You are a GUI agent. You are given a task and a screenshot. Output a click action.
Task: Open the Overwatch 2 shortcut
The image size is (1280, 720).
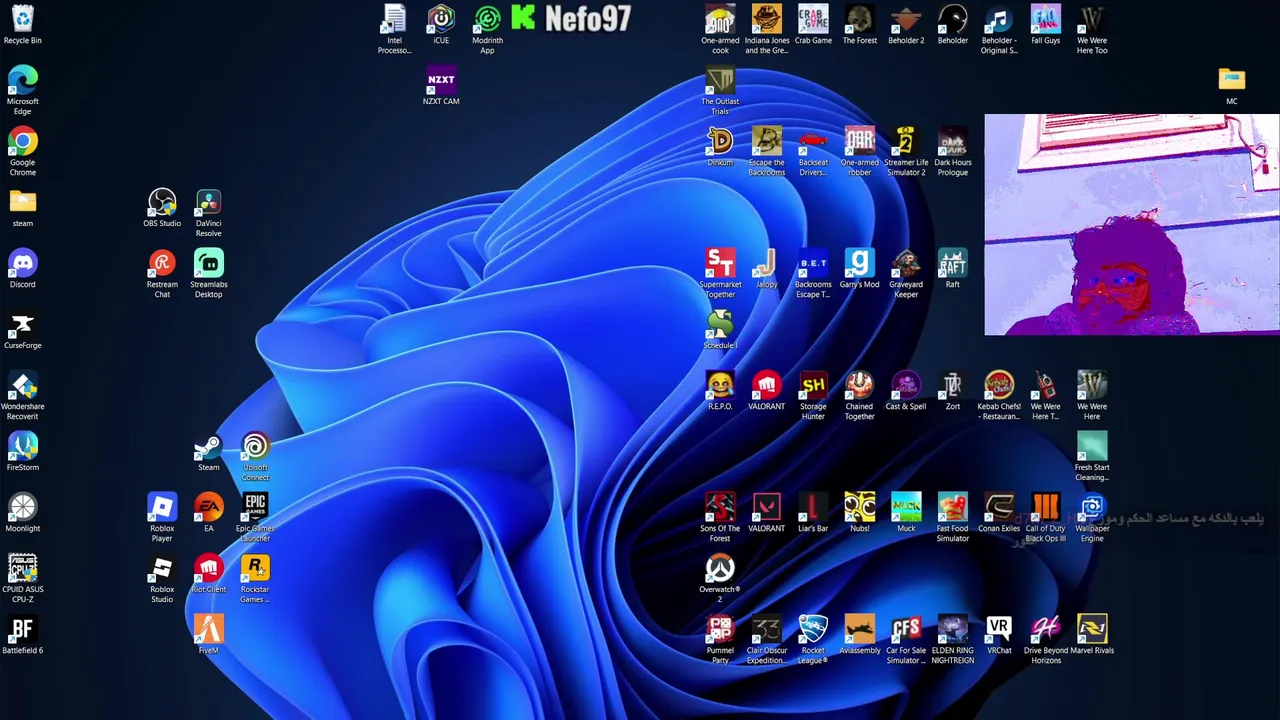(720, 579)
